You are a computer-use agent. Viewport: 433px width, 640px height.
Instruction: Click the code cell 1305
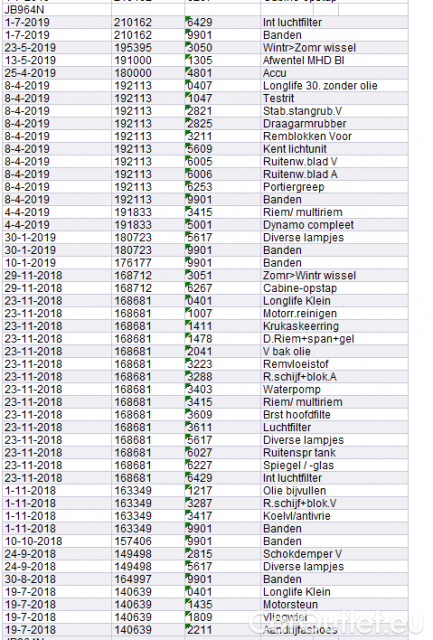[x=222, y=60]
